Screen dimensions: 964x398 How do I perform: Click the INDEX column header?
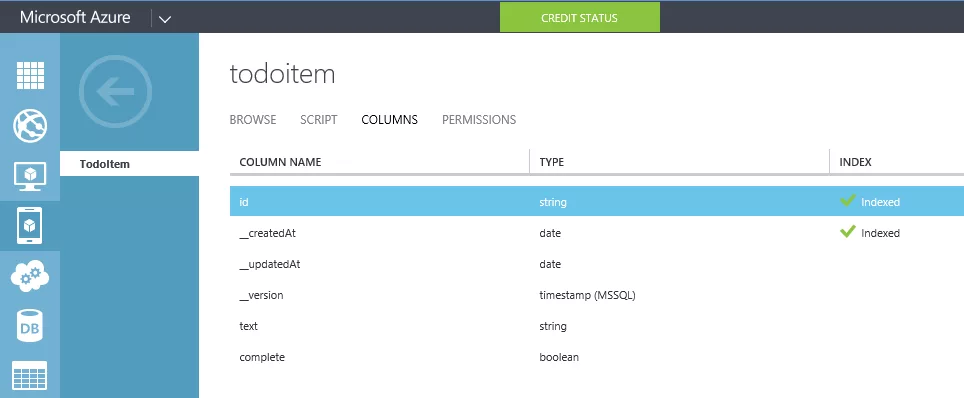coord(855,162)
